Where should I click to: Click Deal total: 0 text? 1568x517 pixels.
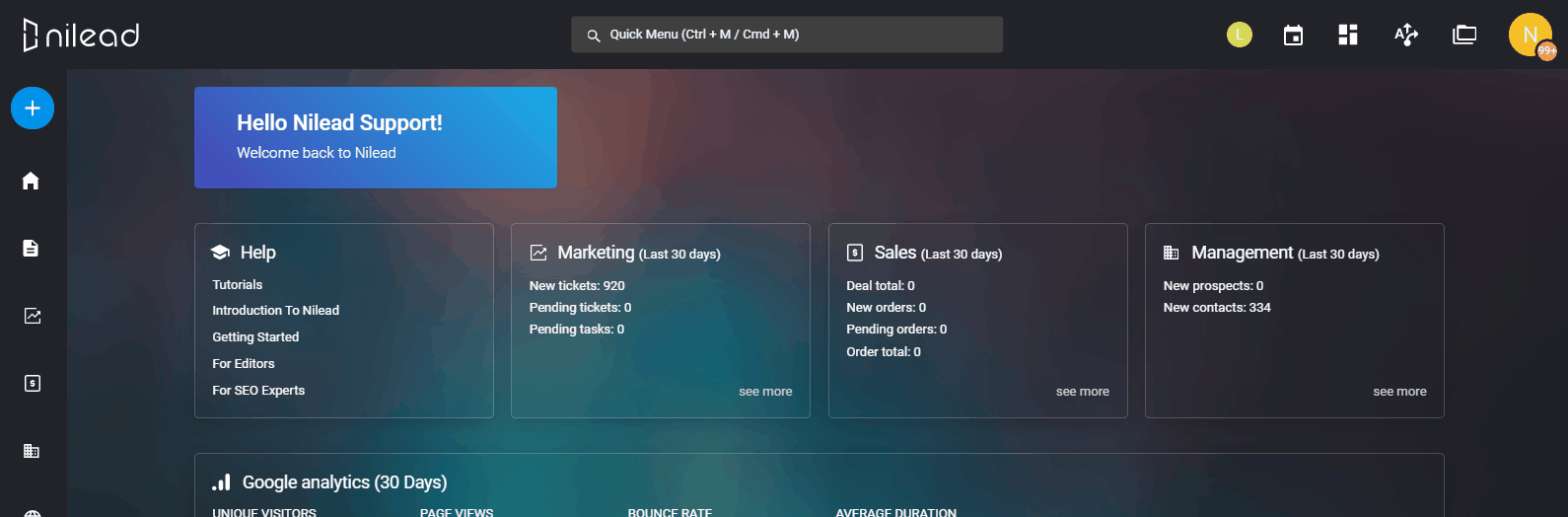point(881,285)
